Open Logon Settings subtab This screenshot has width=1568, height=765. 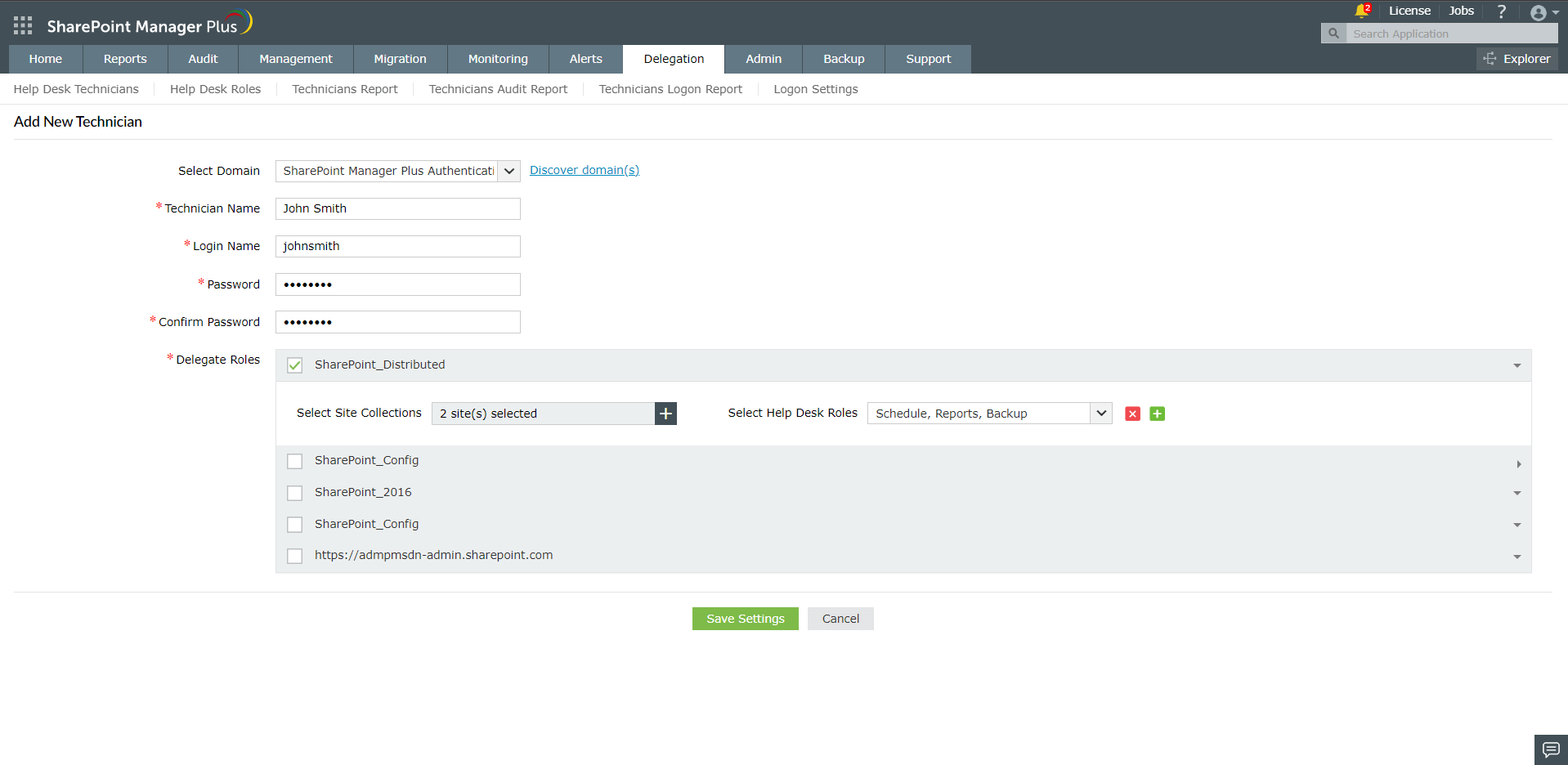pyautogui.click(x=816, y=89)
